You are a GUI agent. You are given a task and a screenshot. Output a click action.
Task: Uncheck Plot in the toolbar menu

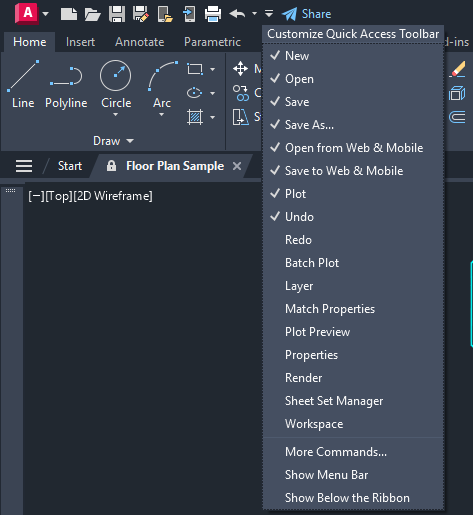[353, 194]
